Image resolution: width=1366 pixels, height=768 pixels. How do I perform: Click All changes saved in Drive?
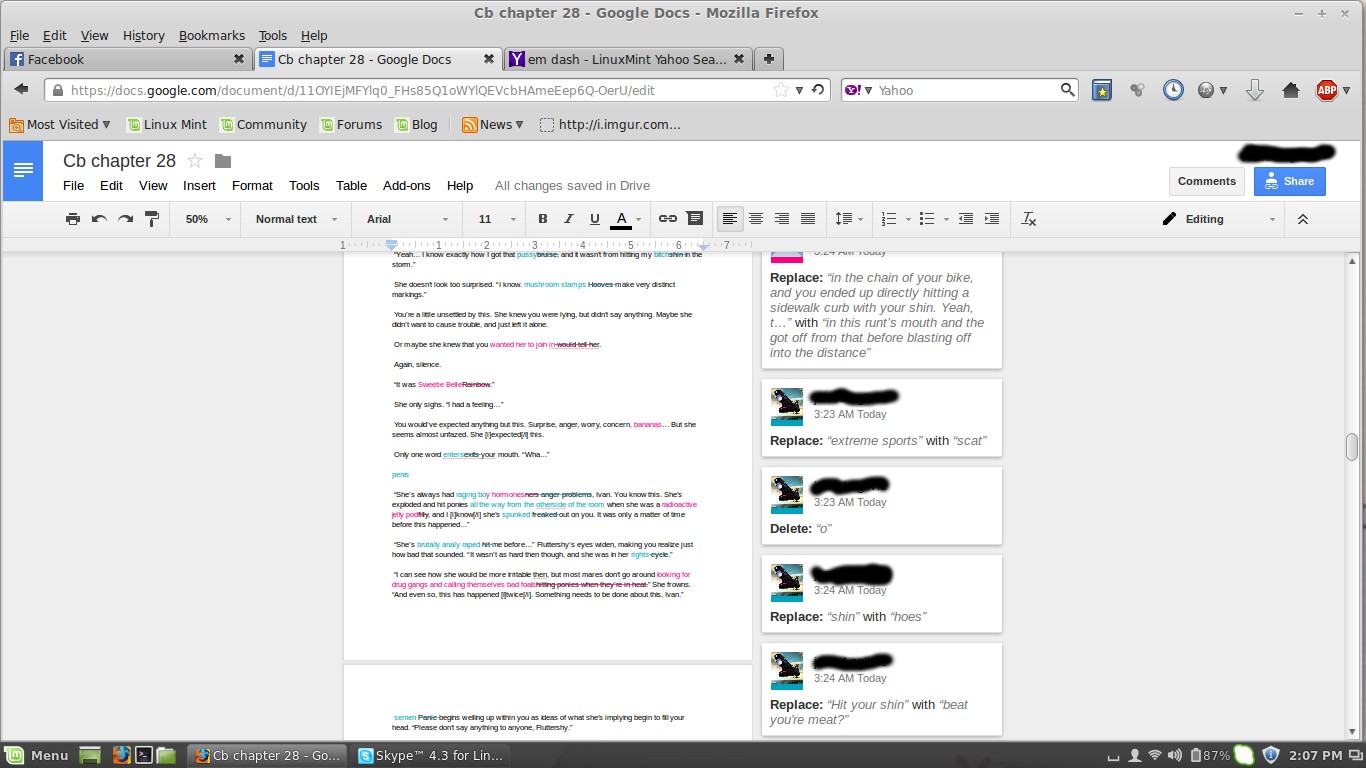572,185
